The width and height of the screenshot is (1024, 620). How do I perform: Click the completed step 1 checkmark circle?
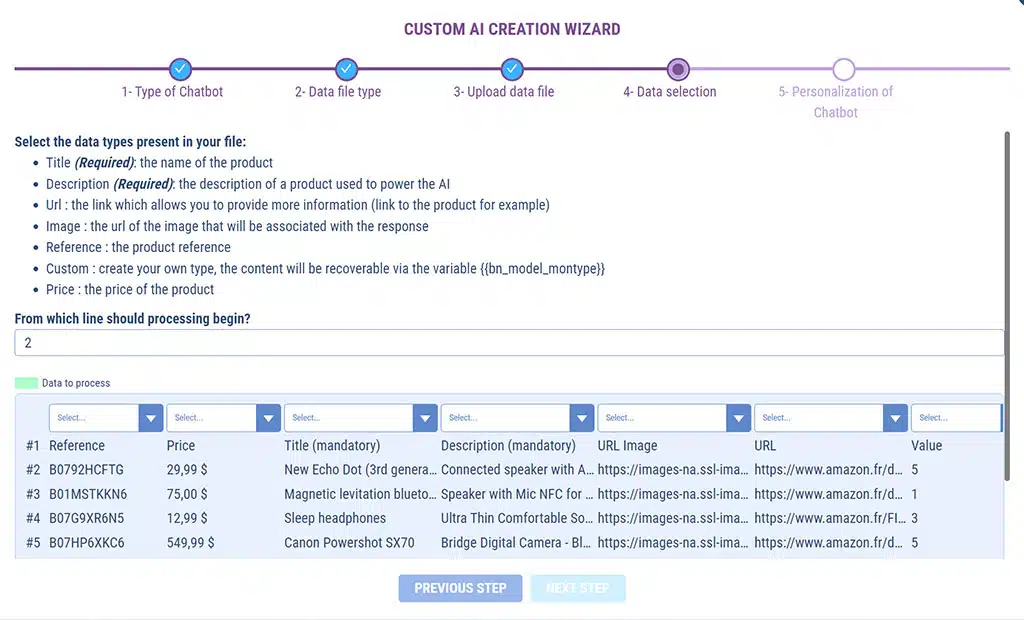[180, 69]
